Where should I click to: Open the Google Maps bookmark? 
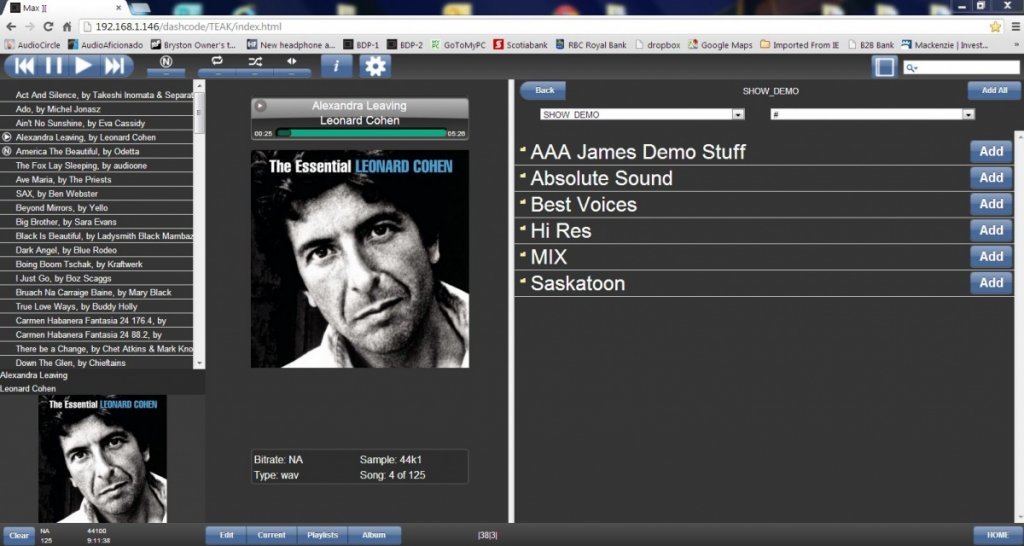click(x=720, y=45)
